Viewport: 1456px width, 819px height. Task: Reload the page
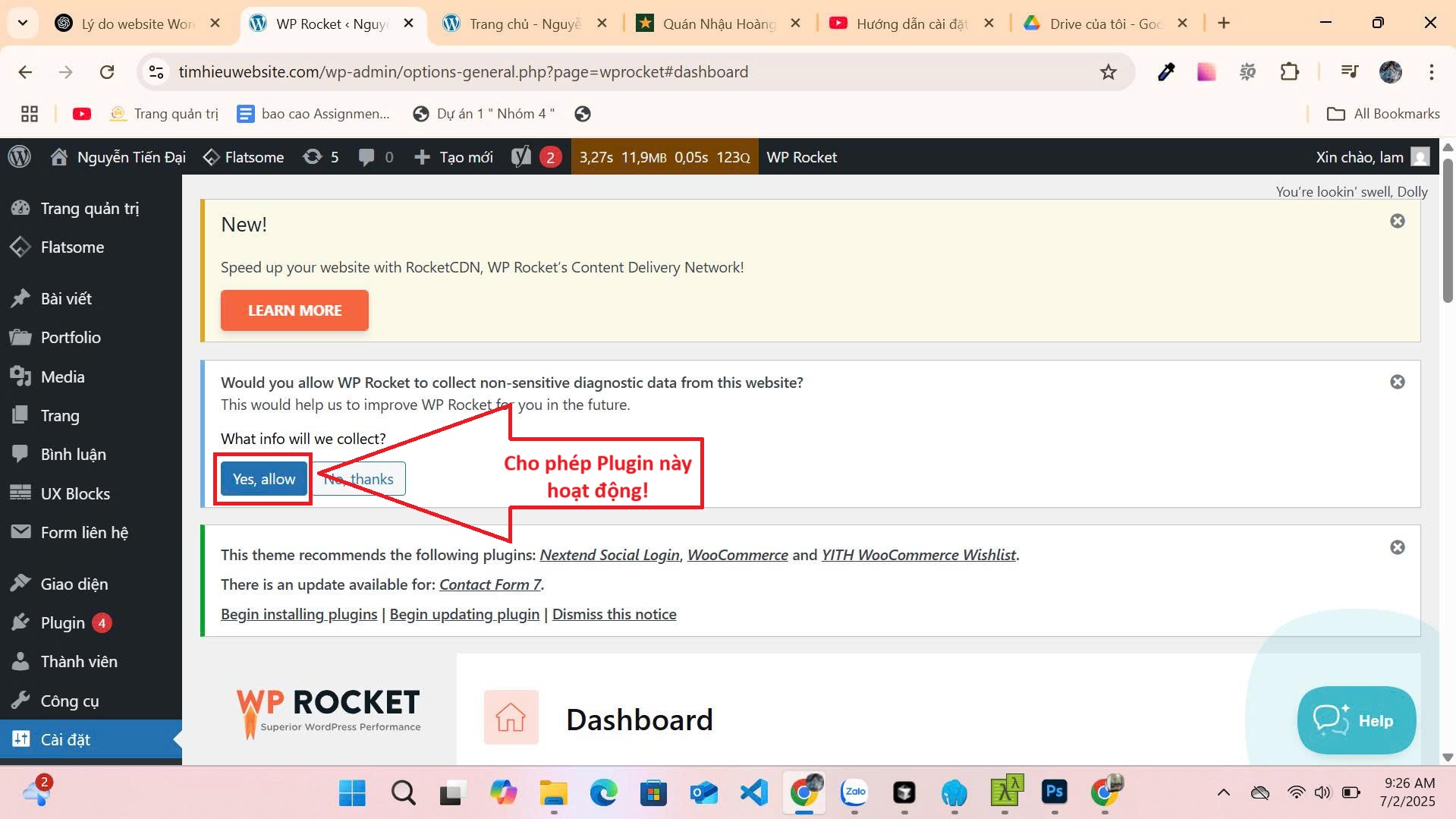click(107, 72)
